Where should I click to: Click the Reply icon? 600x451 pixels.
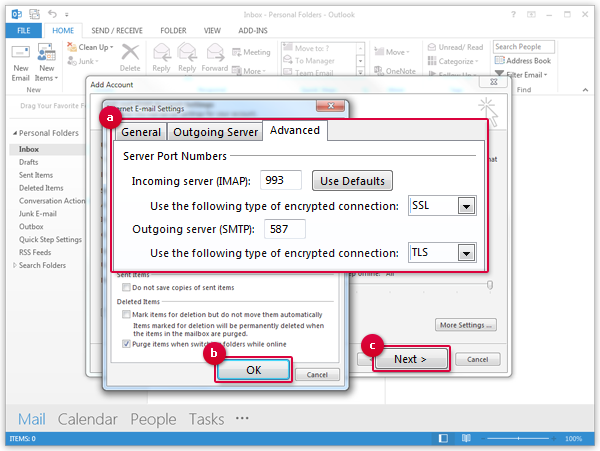pyautogui.click(x=158, y=55)
